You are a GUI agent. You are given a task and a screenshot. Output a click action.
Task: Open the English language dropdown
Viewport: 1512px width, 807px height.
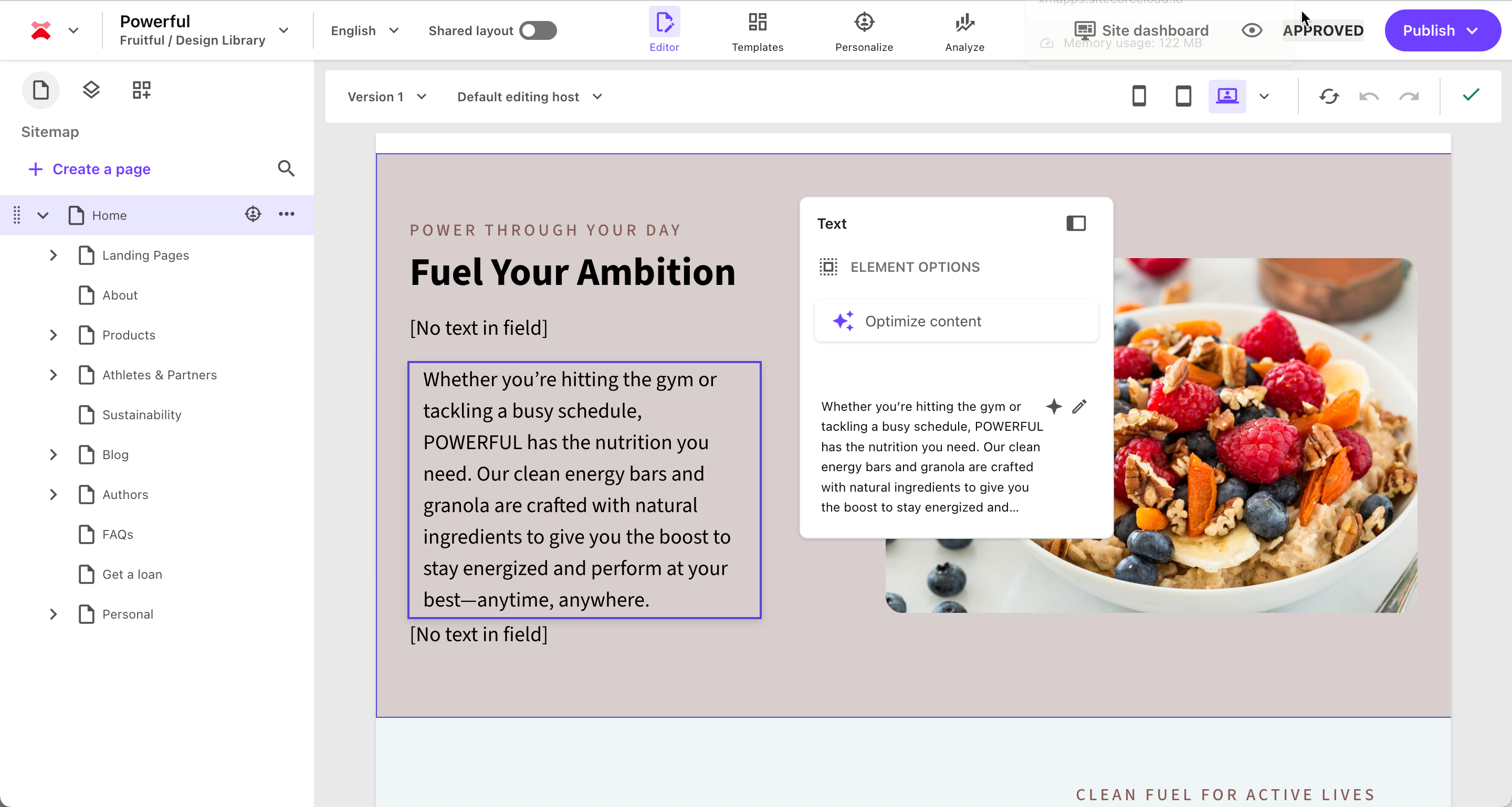pos(363,30)
